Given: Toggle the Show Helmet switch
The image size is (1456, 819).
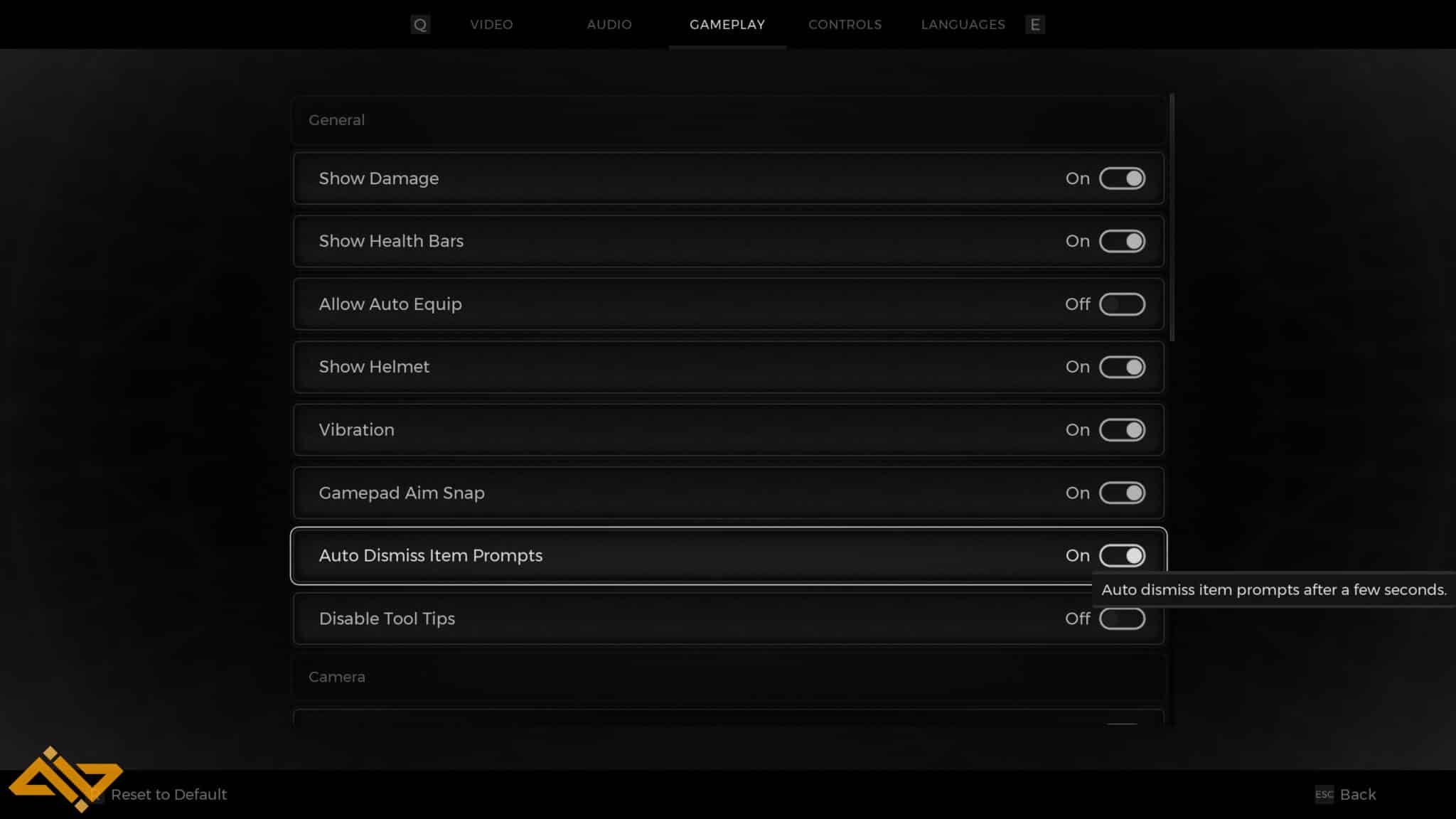Looking at the screenshot, I should pos(1122,367).
